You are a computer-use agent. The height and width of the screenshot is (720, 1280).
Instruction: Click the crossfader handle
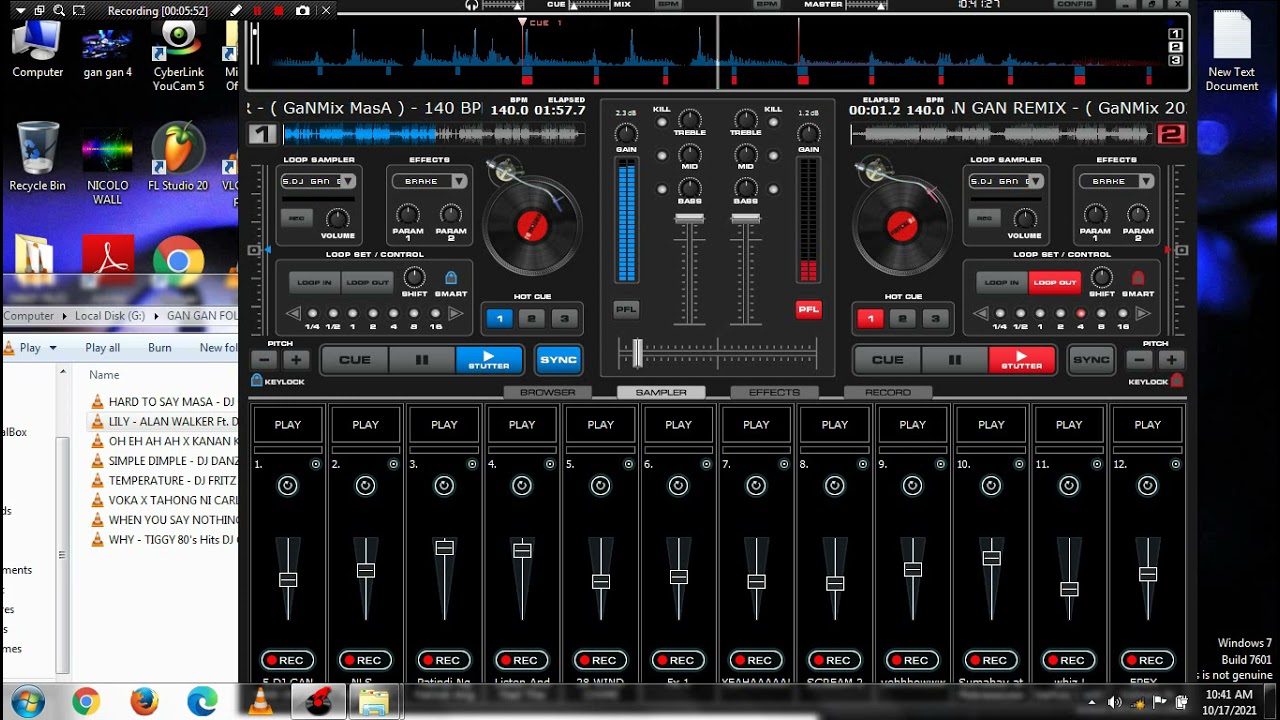click(x=637, y=353)
